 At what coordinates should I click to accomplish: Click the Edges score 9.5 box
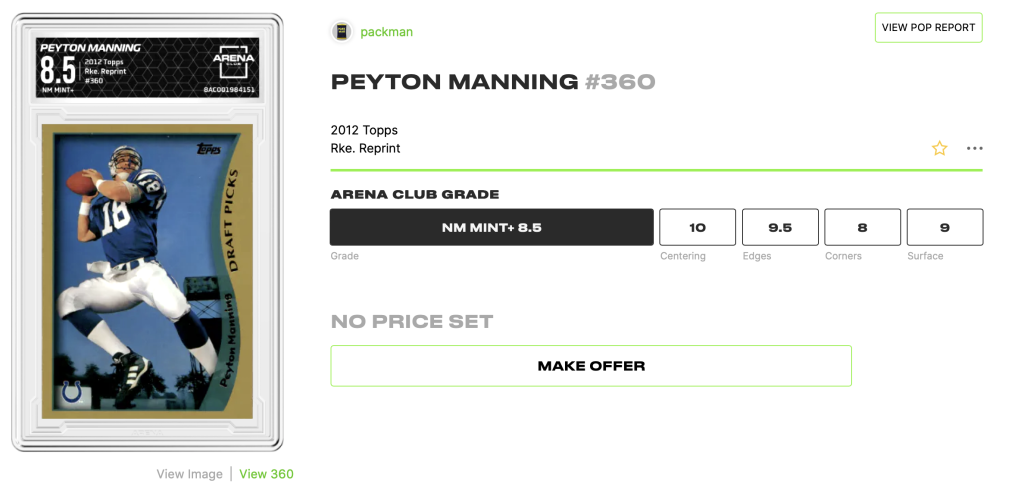(x=780, y=227)
